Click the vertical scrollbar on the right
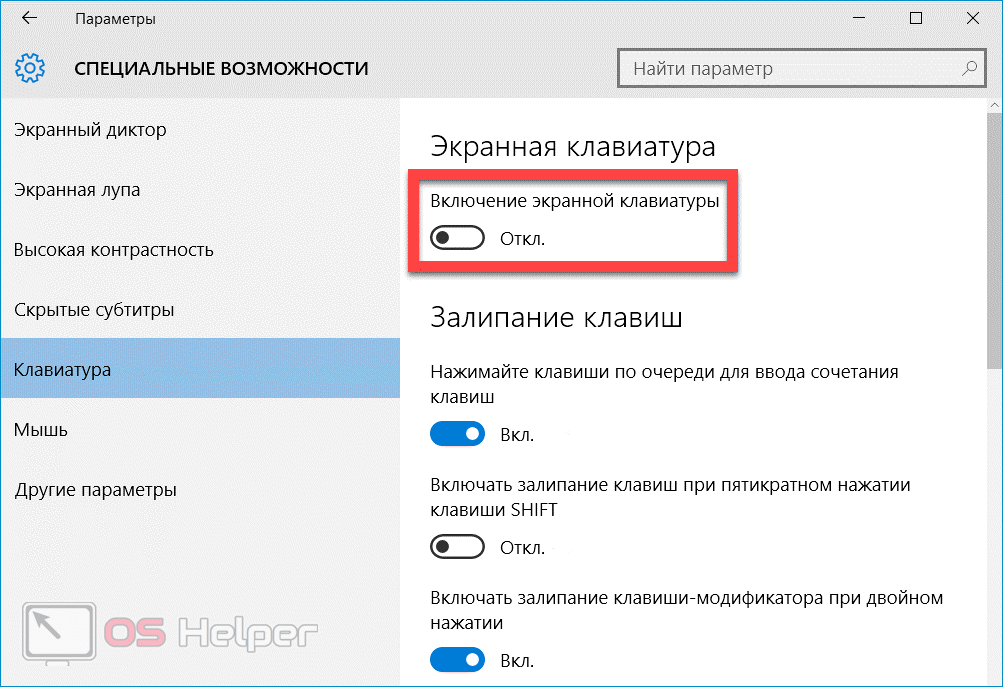Viewport: 1003px width, 687px height. [996, 230]
